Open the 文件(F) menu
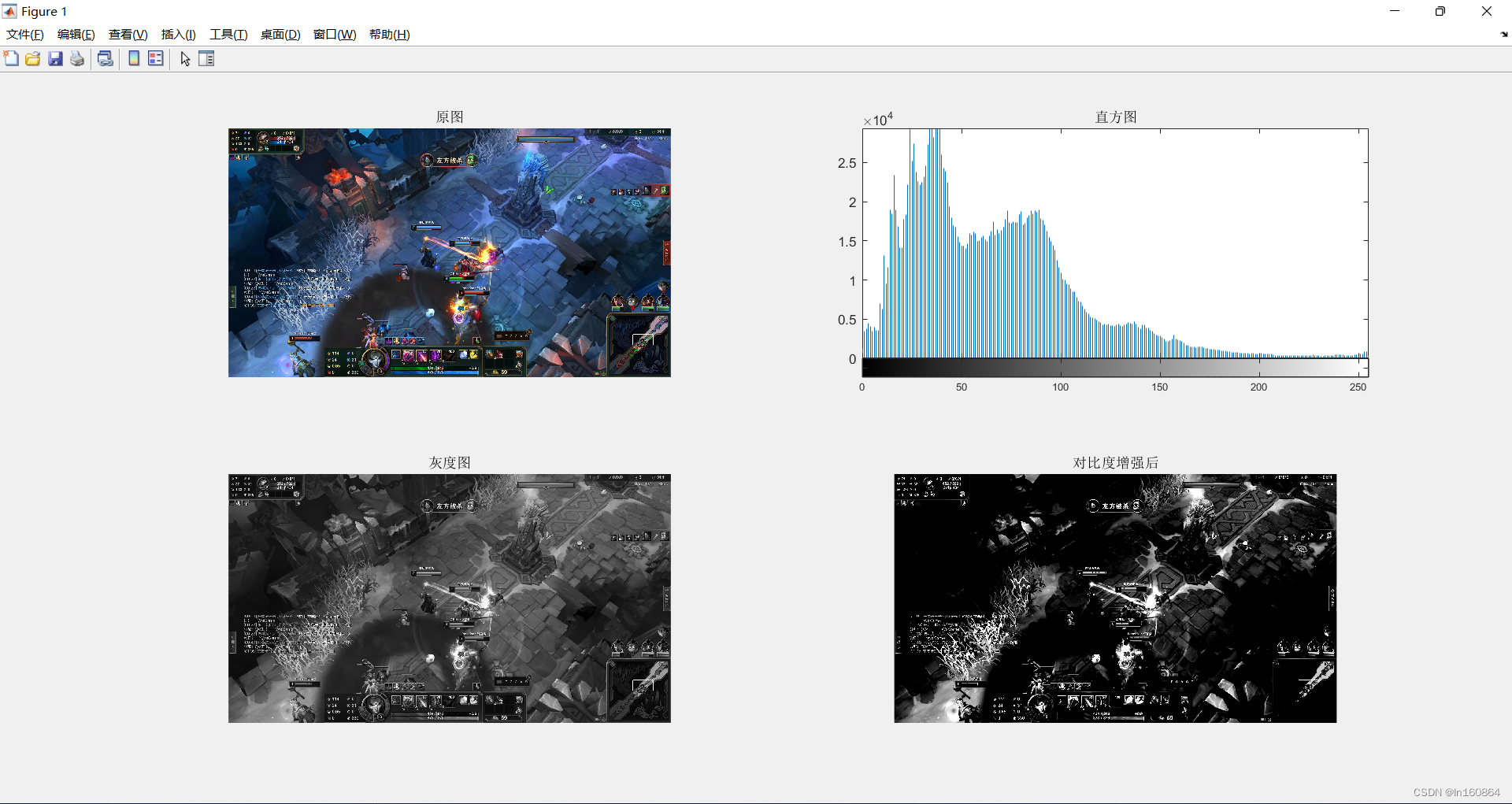 pyautogui.click(x=25, y=34)
